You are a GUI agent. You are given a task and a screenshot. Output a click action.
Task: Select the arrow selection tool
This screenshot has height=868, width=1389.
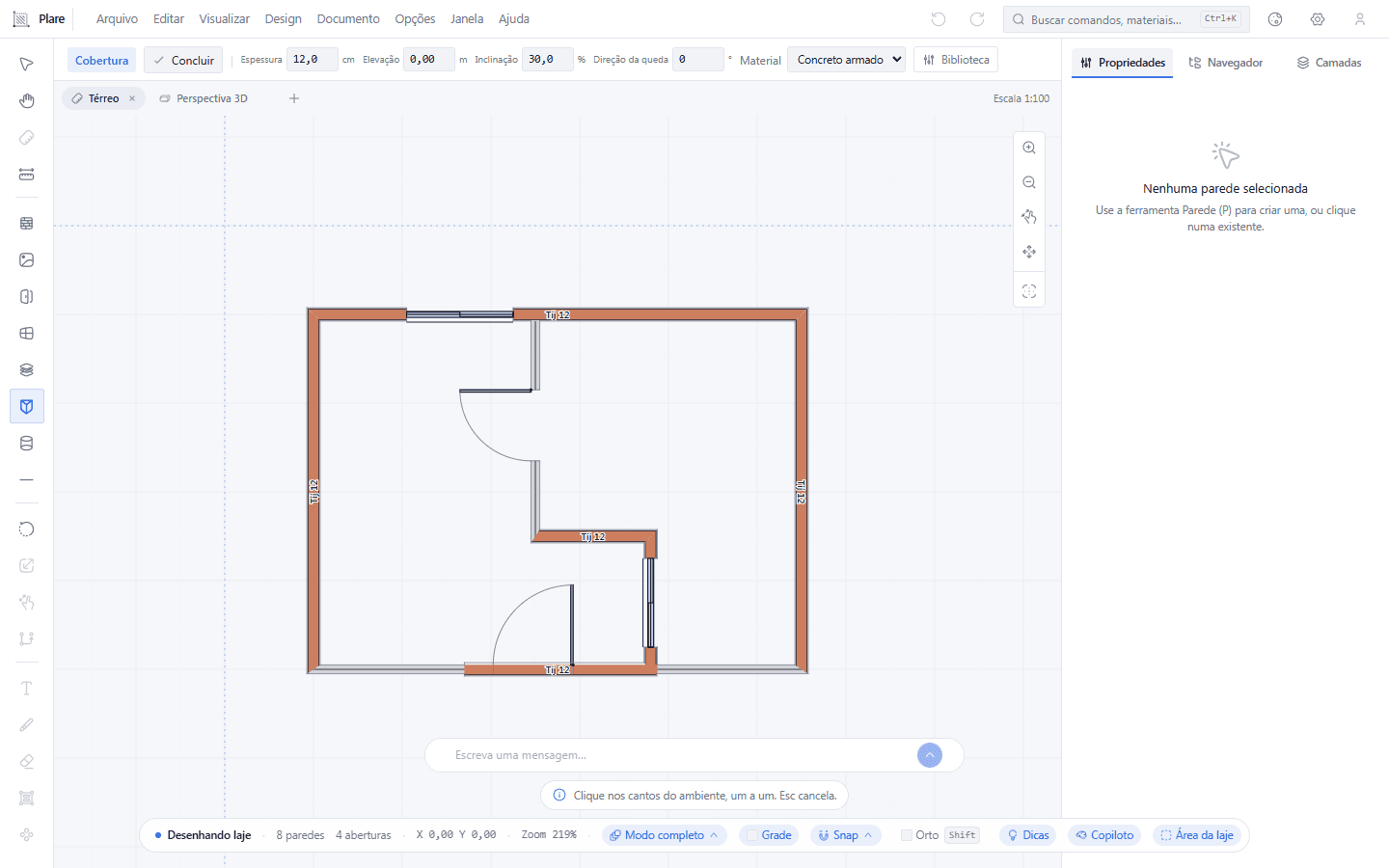pyautogui.click(x=27, y=65)
